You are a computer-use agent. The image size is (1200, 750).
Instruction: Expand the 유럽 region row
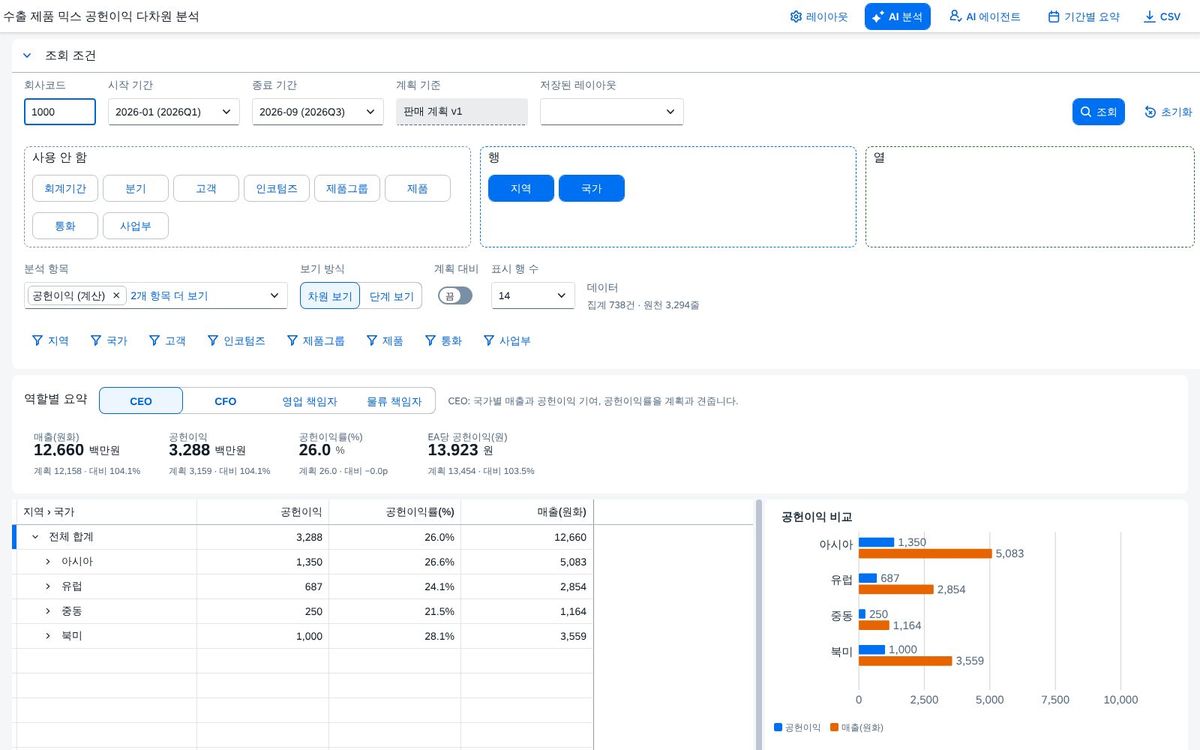[48, 586]
